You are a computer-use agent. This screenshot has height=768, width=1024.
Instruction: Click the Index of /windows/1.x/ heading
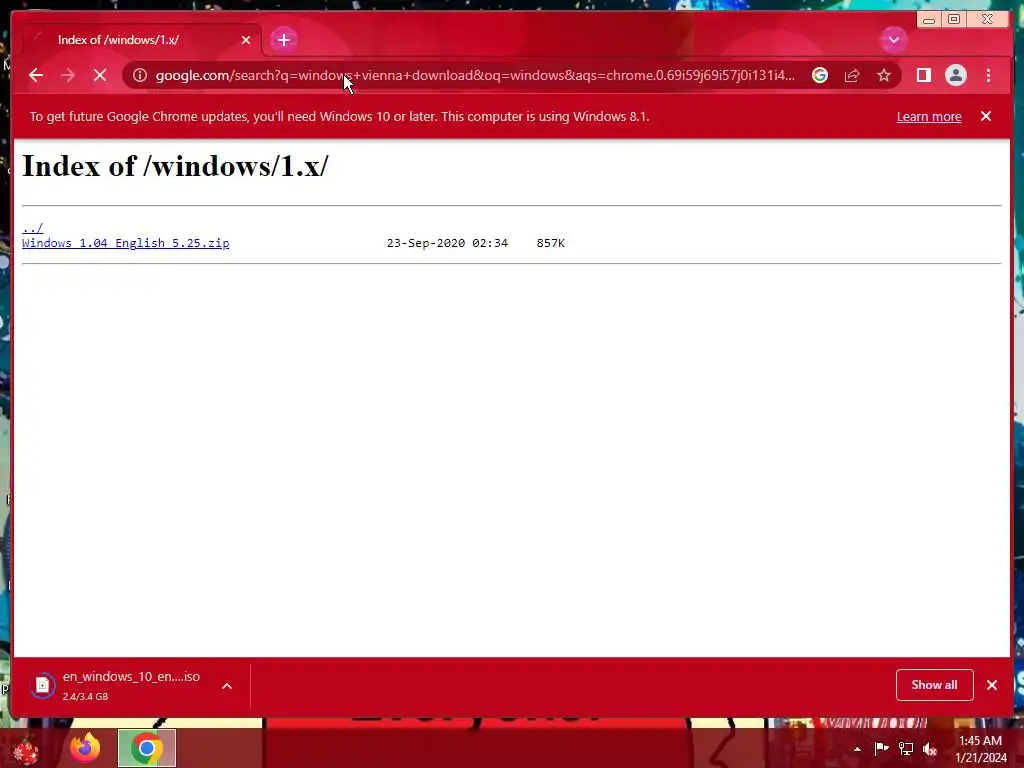175,166
